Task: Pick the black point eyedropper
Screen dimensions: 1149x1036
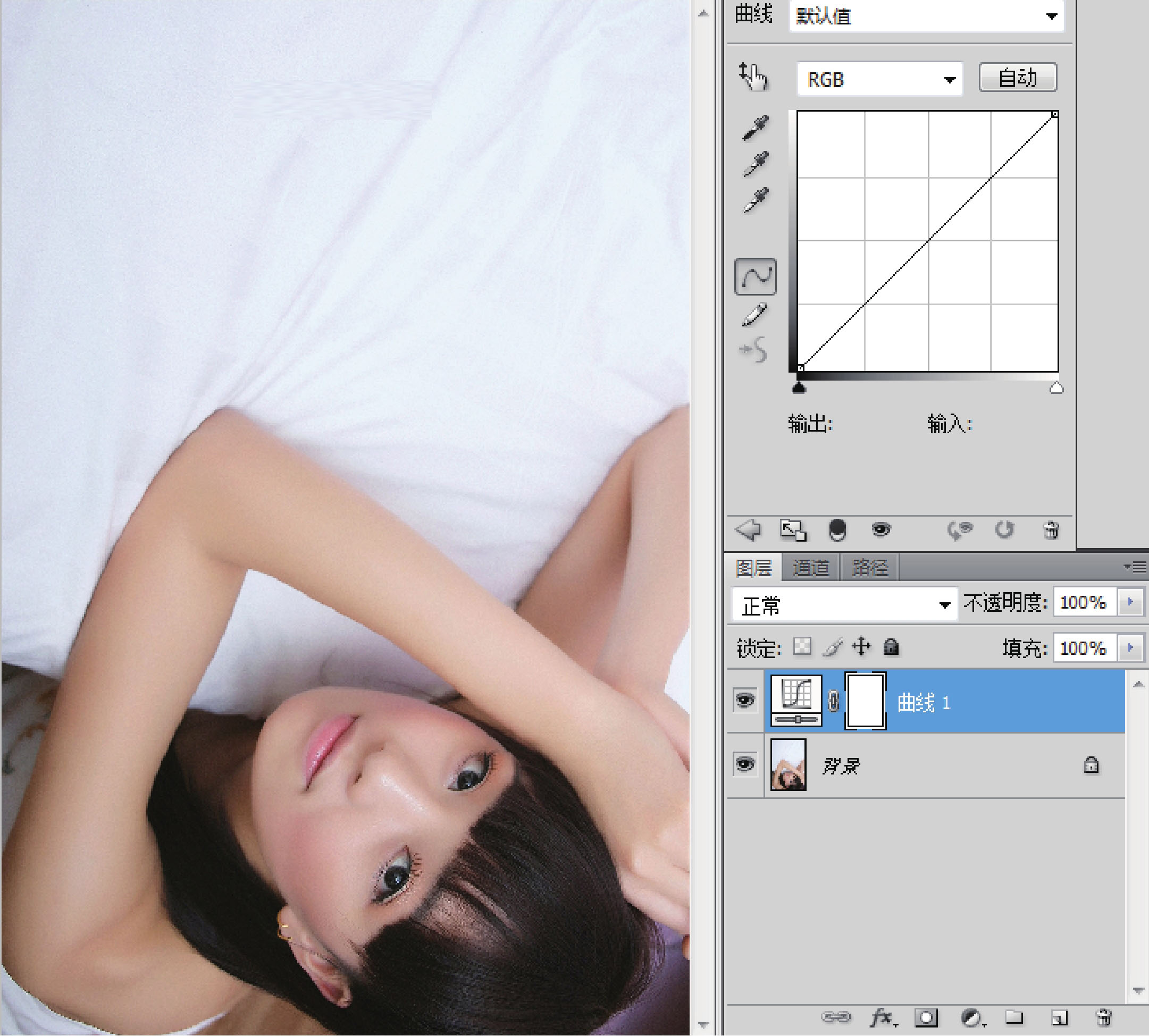Action: (756, 128)
